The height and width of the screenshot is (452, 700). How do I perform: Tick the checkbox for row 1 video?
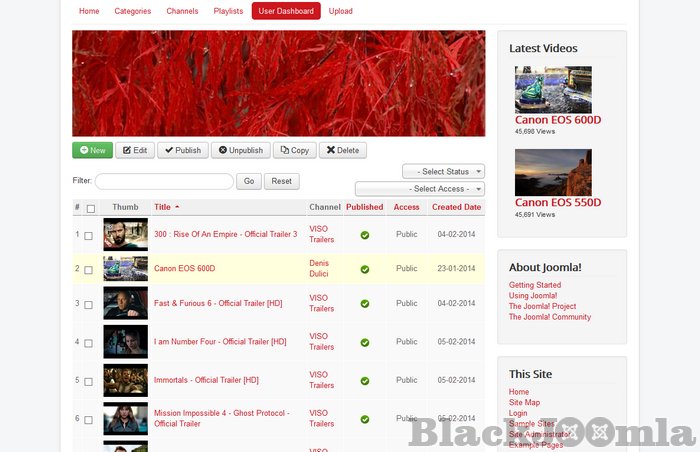click(x=89, y=236)
